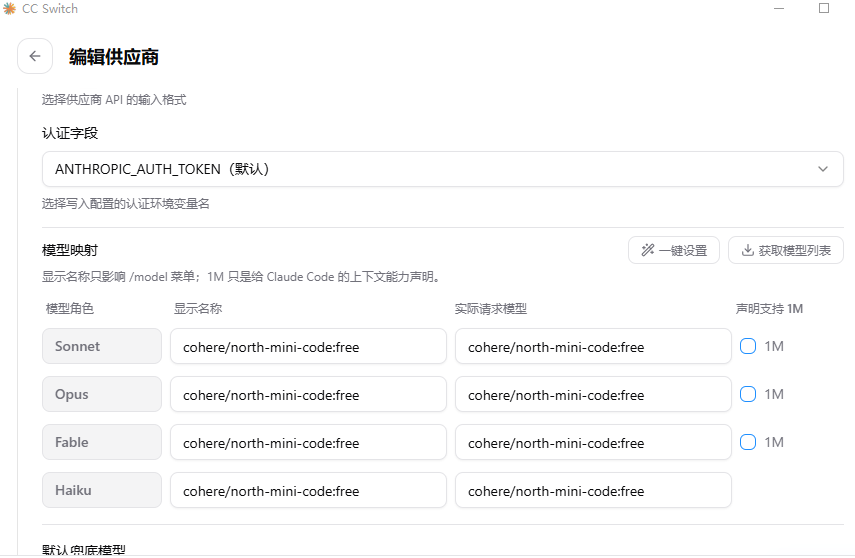Click the CC Switch app logo
This screenshot has width=855, height=558.
coord(9,9)
